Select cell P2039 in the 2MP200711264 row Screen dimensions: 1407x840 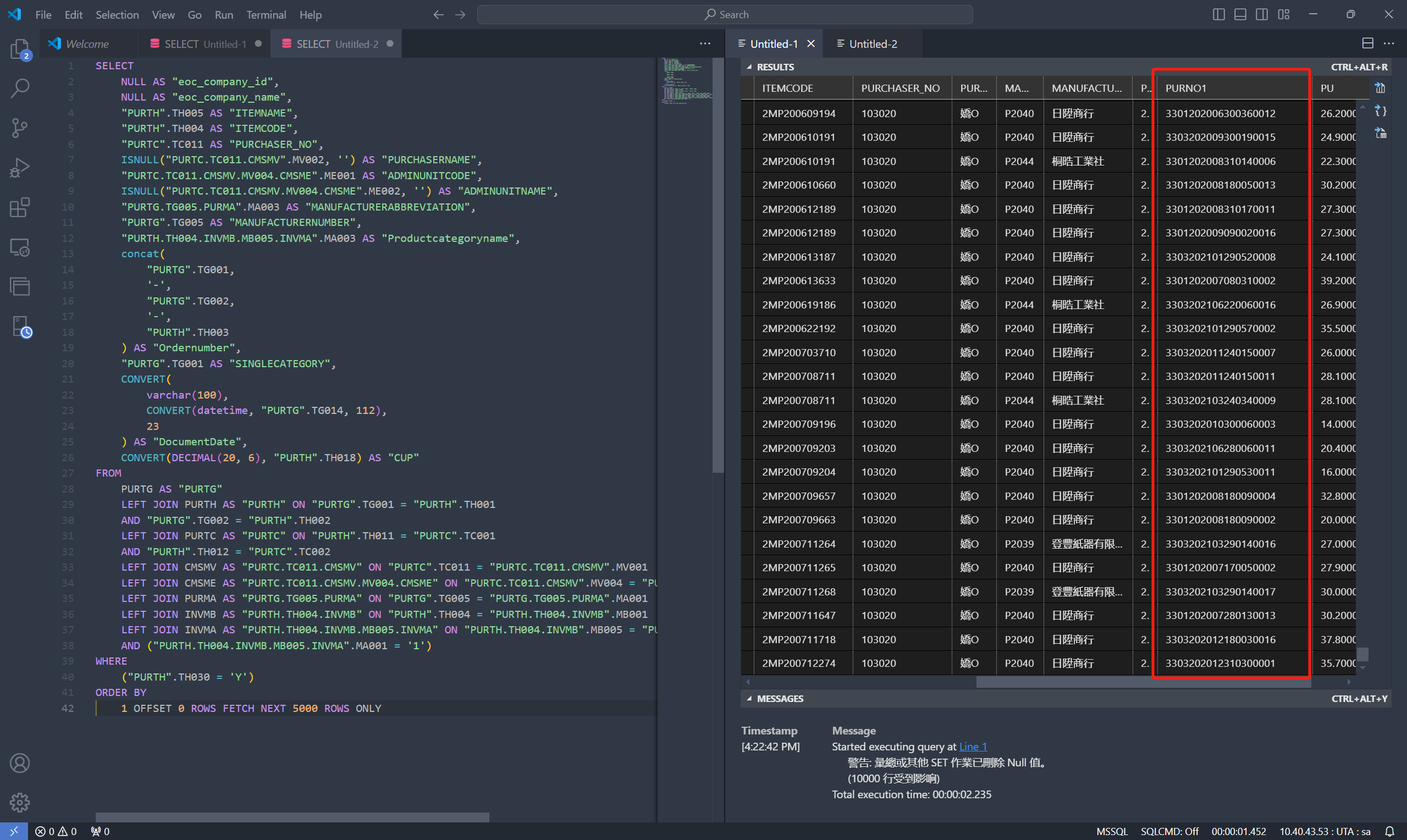pos(1019,544)
